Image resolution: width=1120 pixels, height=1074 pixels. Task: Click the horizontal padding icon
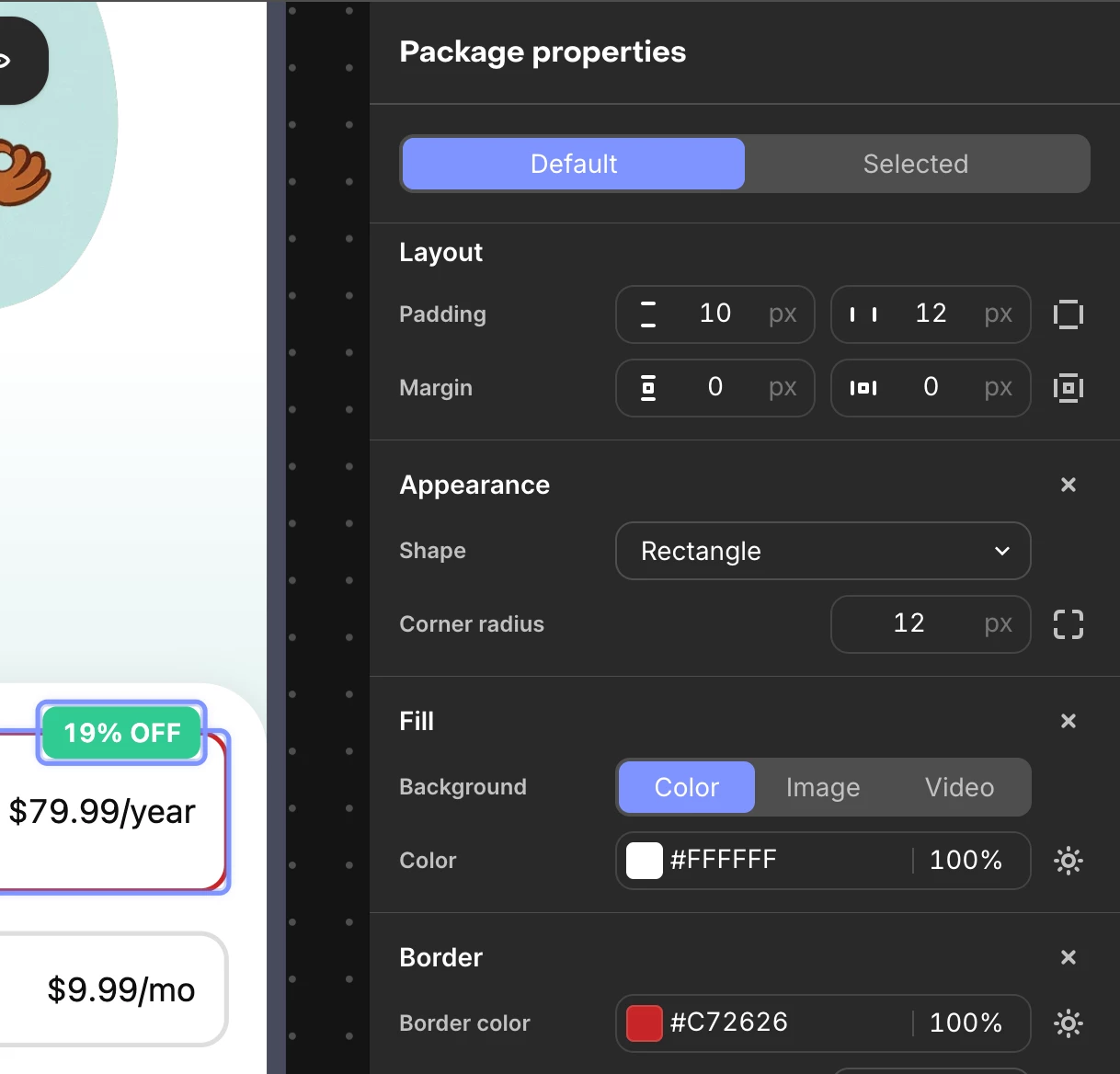pos(863,314)
